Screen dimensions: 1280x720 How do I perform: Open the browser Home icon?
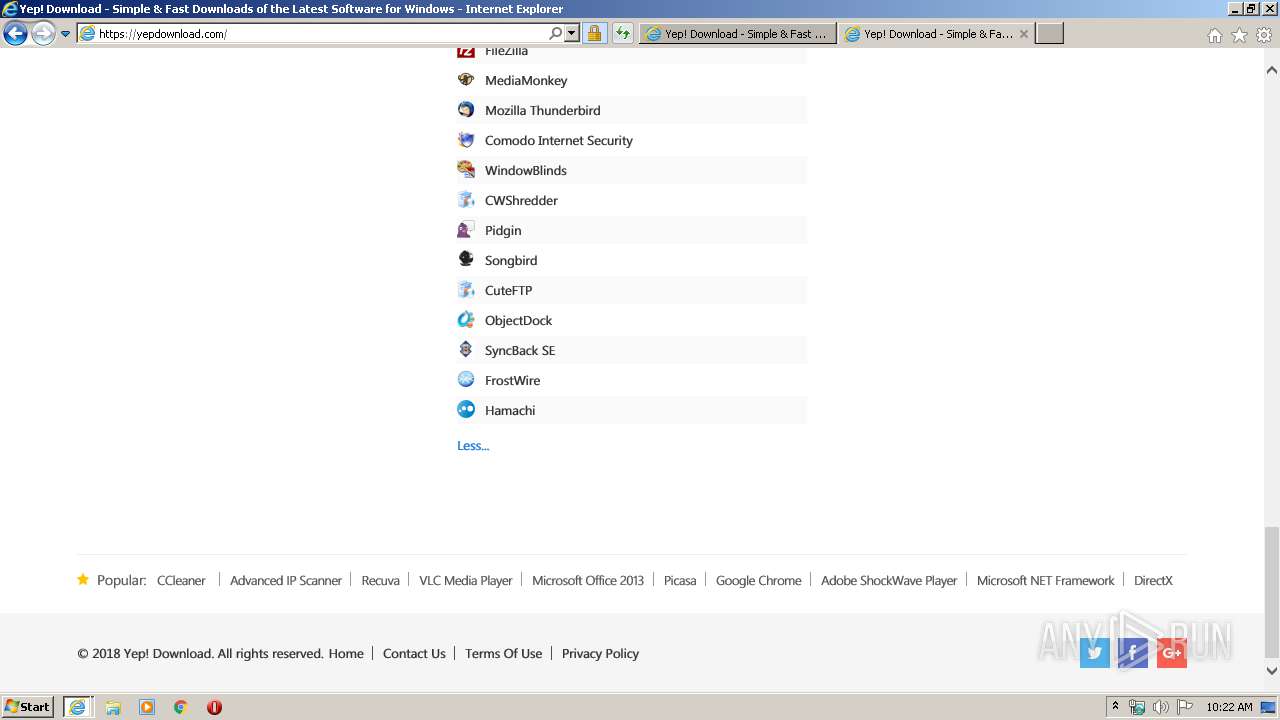(x=1214, y=35)
